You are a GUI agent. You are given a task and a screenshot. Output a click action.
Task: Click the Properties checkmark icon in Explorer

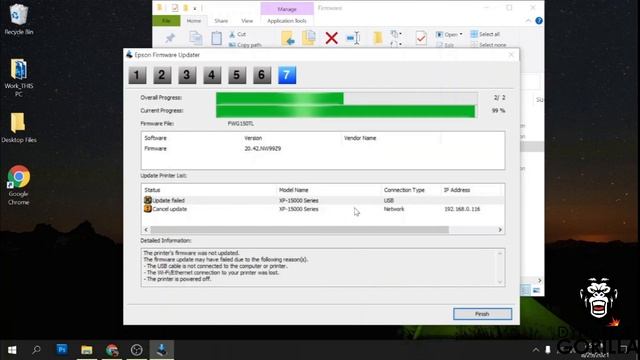(421, 38)
